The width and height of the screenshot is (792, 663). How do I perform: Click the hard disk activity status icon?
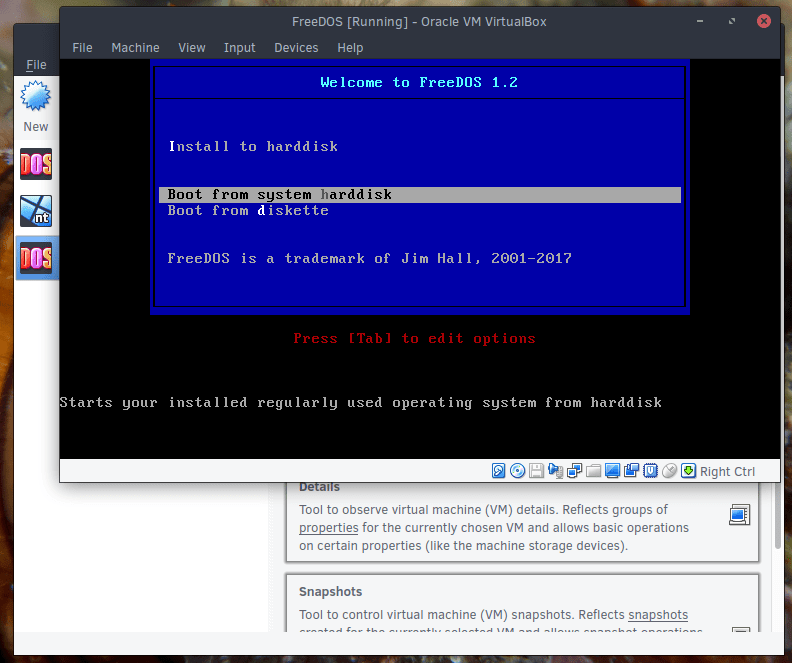(x=498, y=471)
